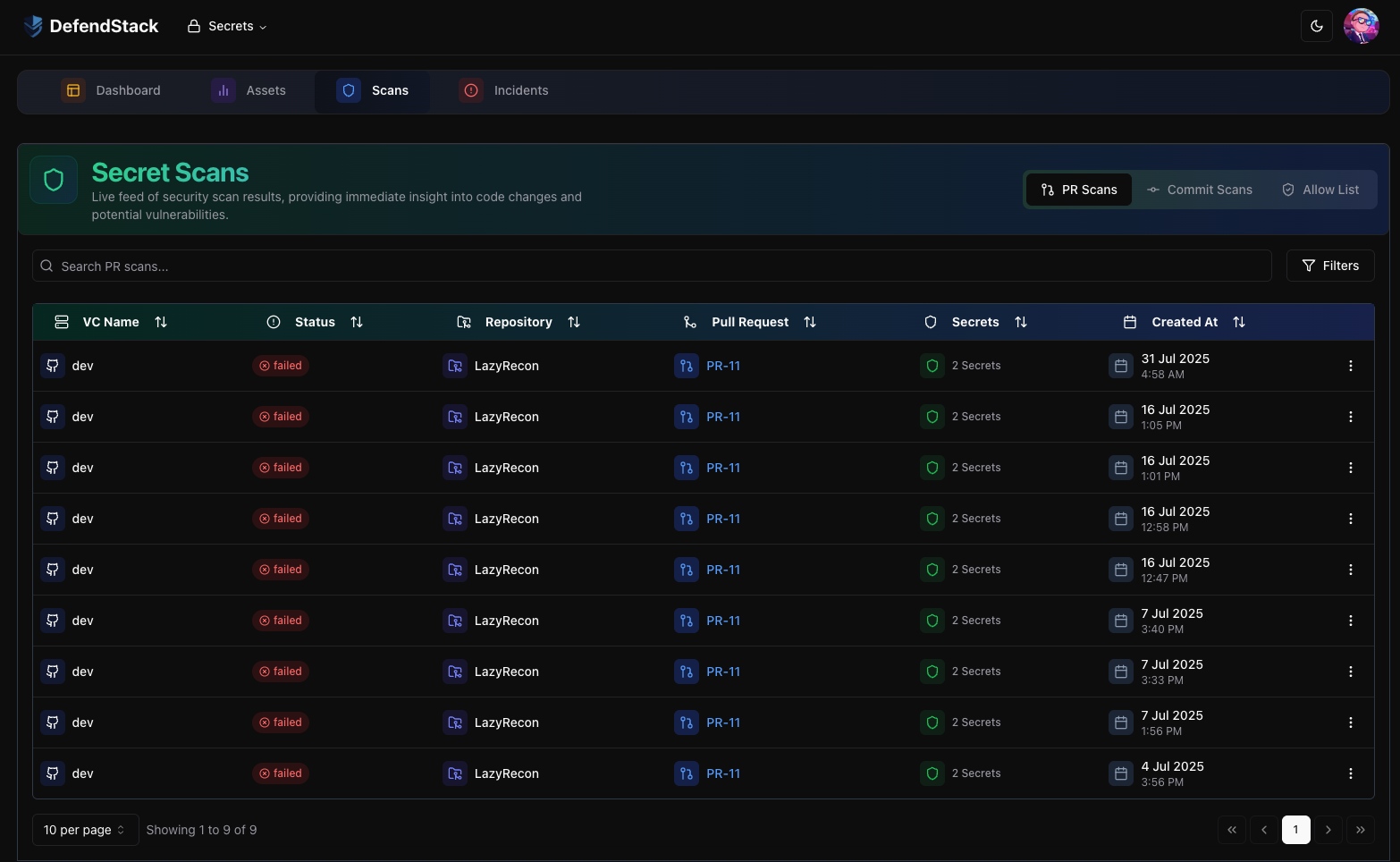The height and width of the screenshot is (862, 1400).
Task: Click the Assets bar chart icon
Action: (222, 90)
